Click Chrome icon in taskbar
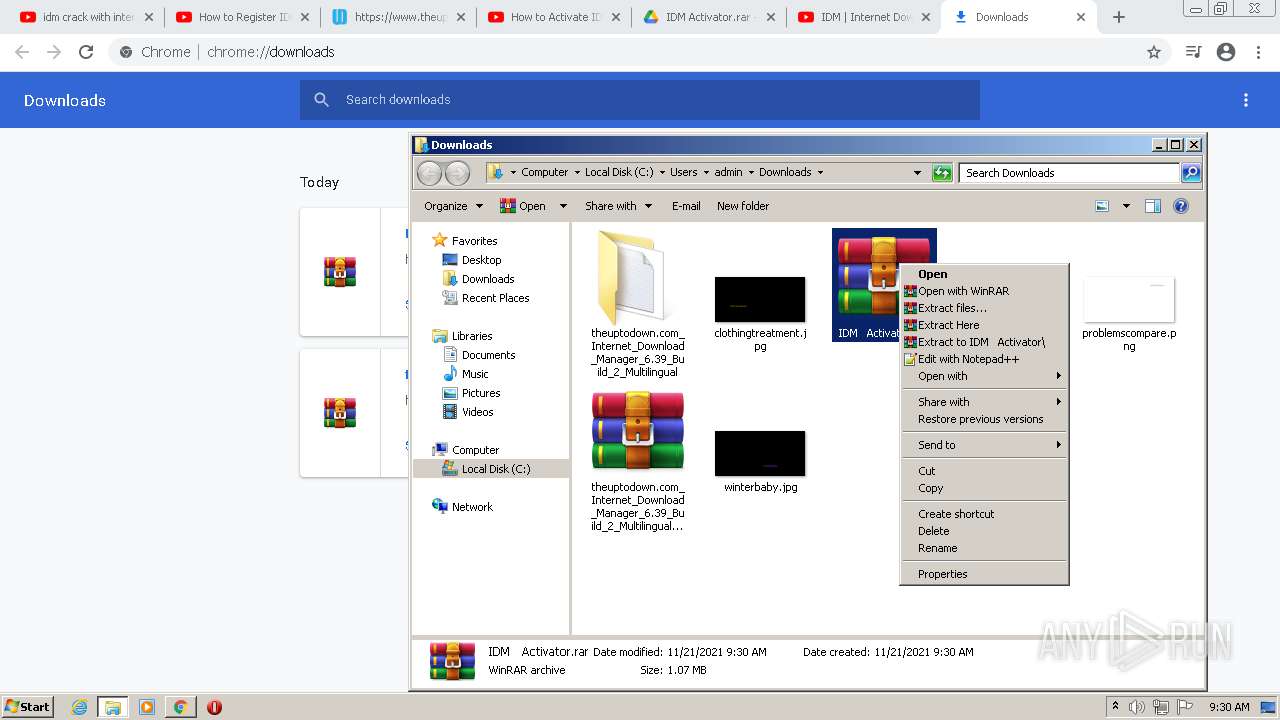1280x720 pixels. tap(180, 707)
